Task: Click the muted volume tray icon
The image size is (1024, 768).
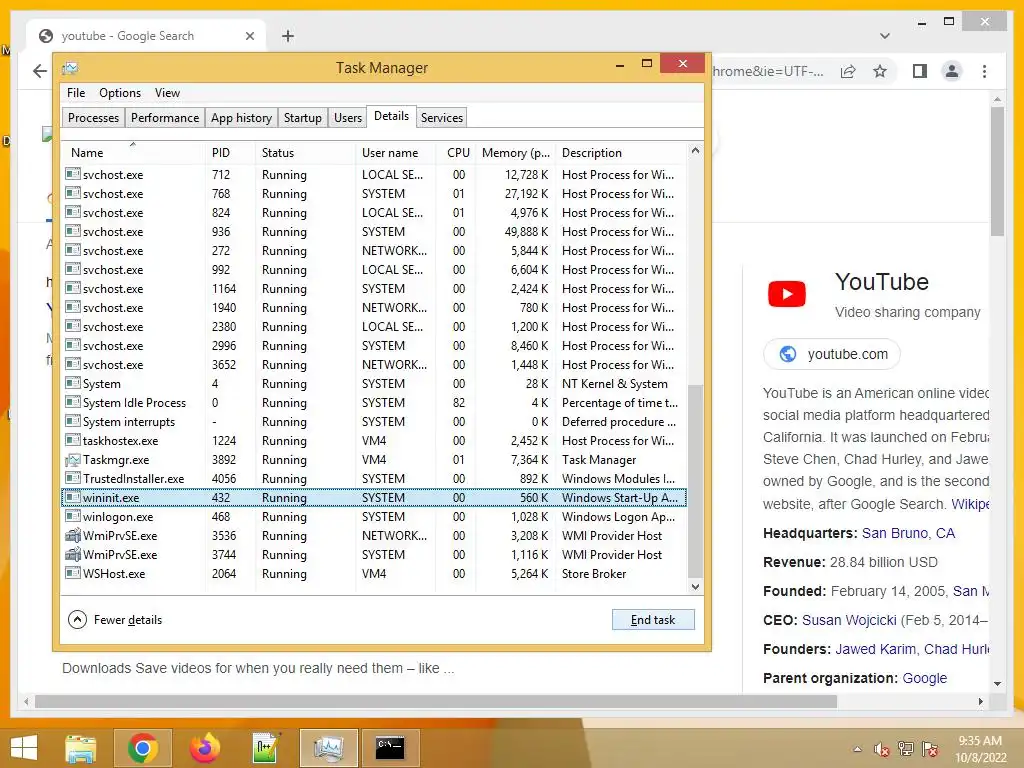Action: point(882,749)
